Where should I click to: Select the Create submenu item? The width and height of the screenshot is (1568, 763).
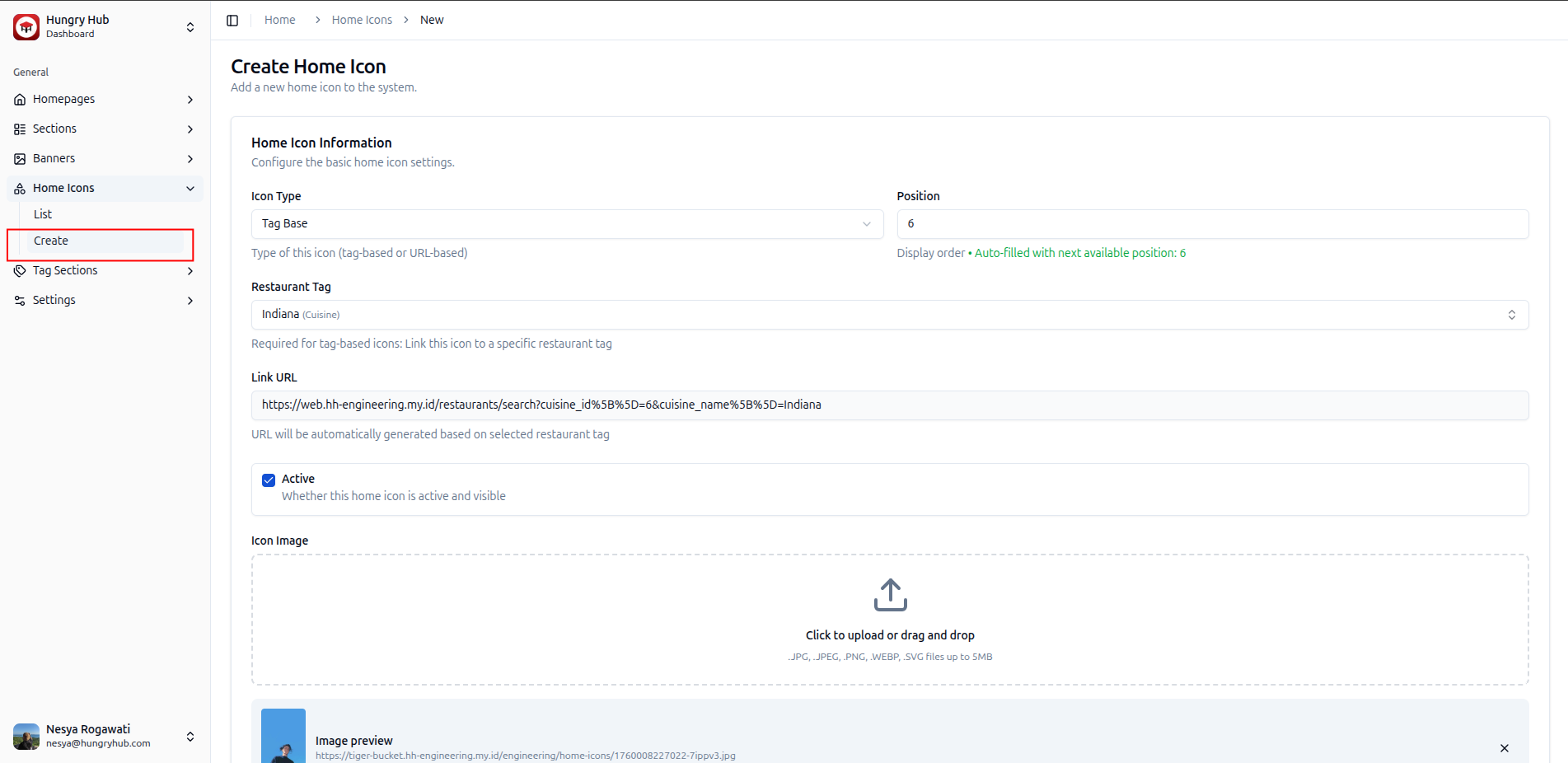coord(51,241)
